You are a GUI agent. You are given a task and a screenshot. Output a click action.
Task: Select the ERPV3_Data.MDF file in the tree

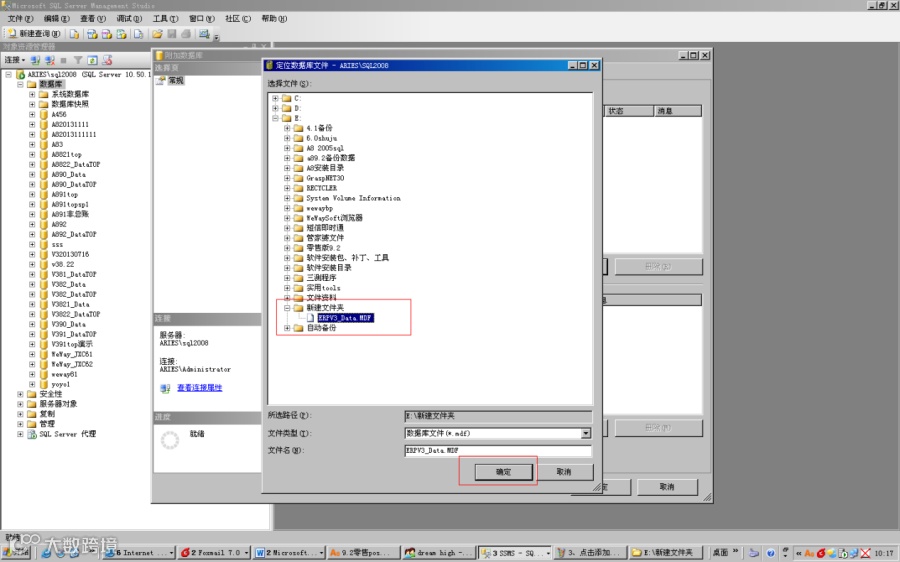click(x=345, y=317)
